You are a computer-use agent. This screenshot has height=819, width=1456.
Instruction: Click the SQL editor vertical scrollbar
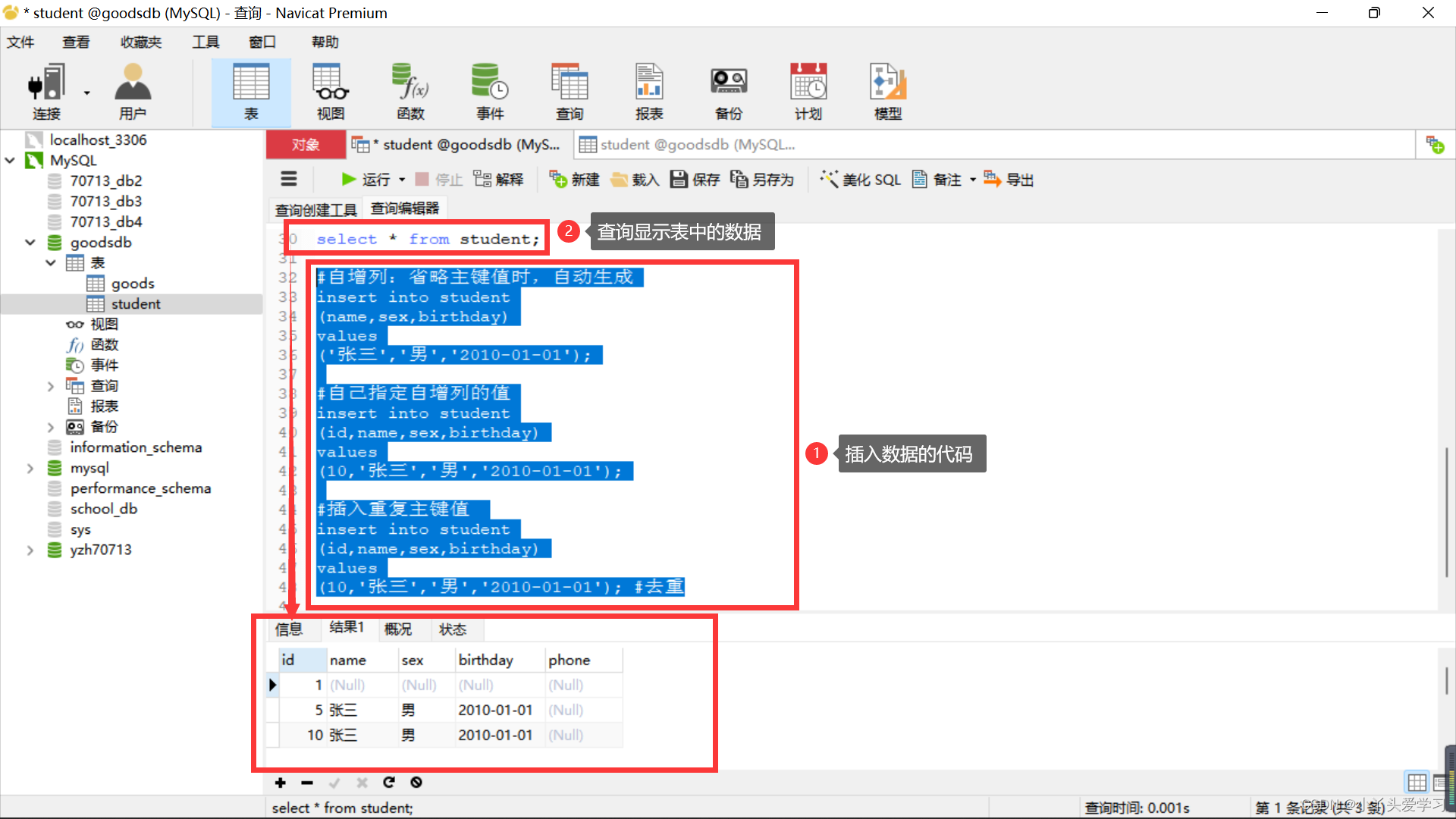[x=1447, y=512]
